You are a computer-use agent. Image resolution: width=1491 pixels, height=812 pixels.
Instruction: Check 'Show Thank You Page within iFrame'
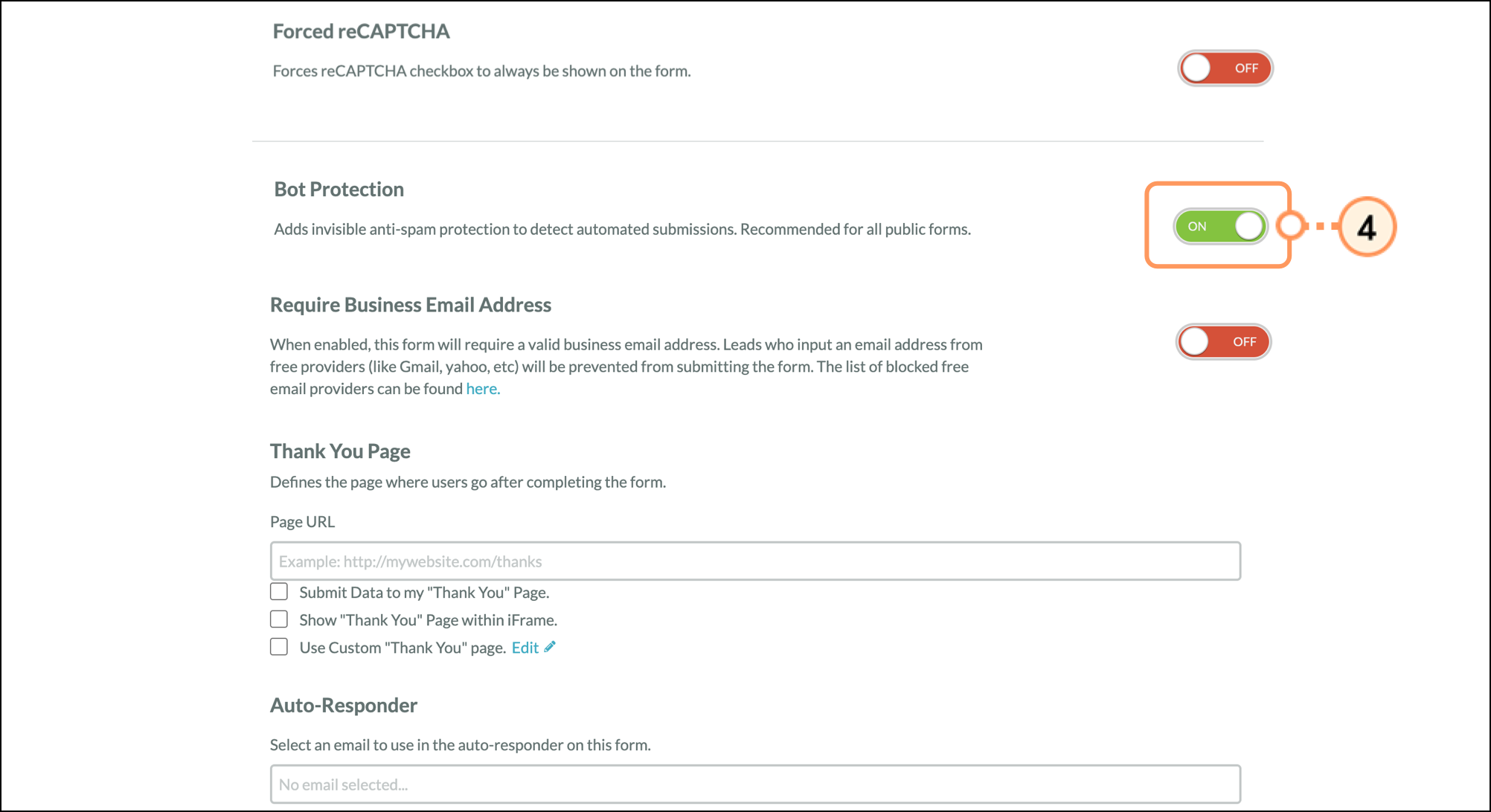point(279,619)
